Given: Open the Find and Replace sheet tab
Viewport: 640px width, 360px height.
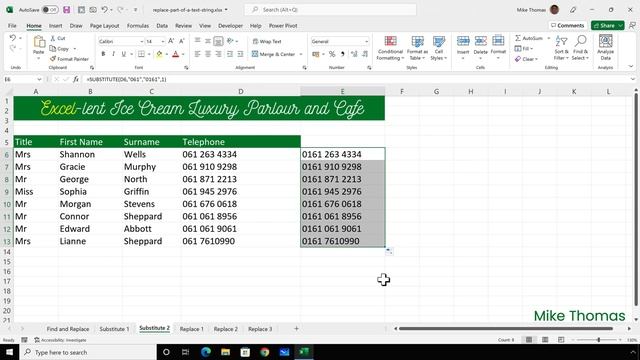Looking at the screenshot, I should 68,329.
